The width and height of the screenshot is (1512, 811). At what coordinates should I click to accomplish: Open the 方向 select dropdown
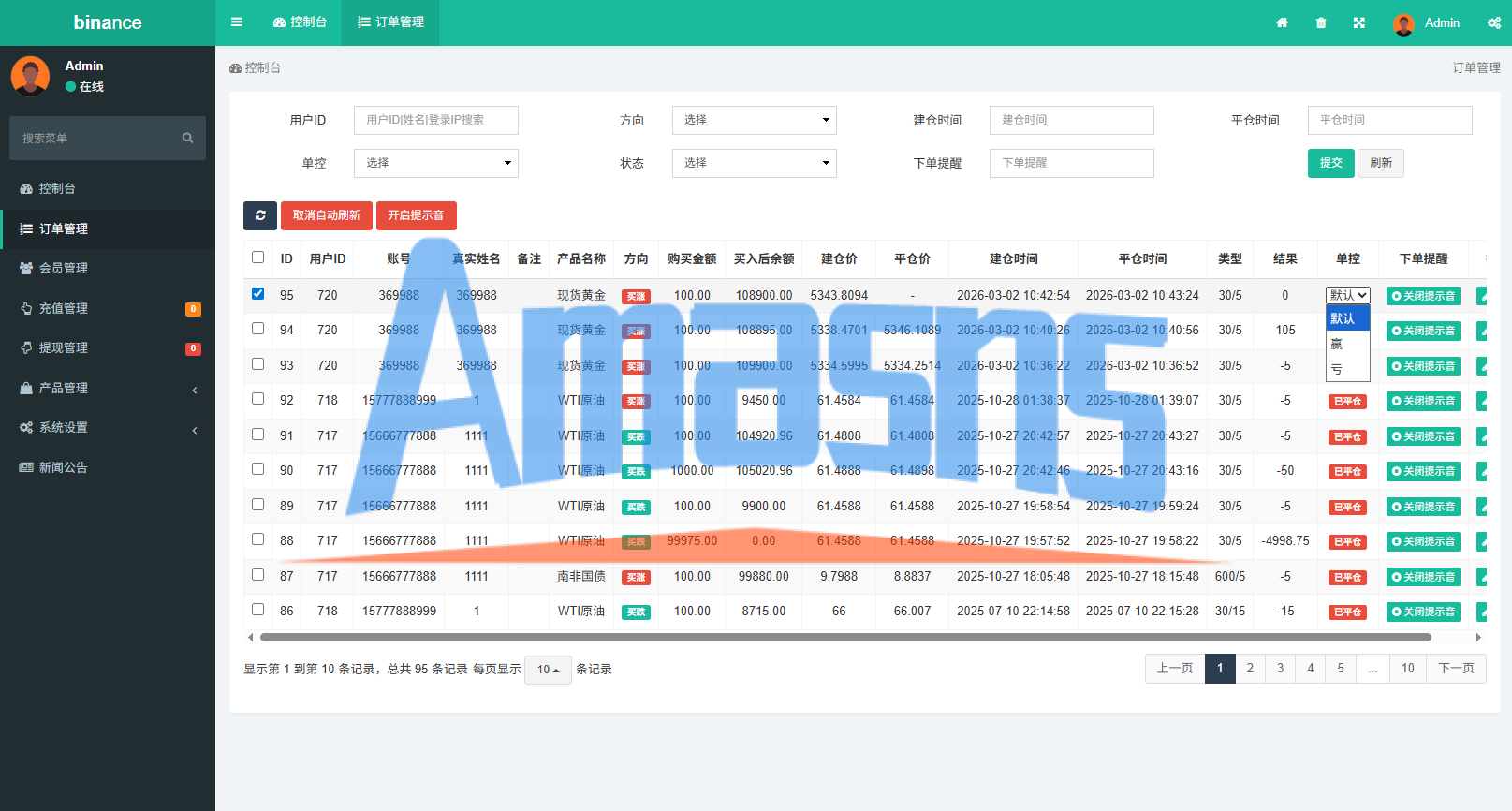(754, 120)
